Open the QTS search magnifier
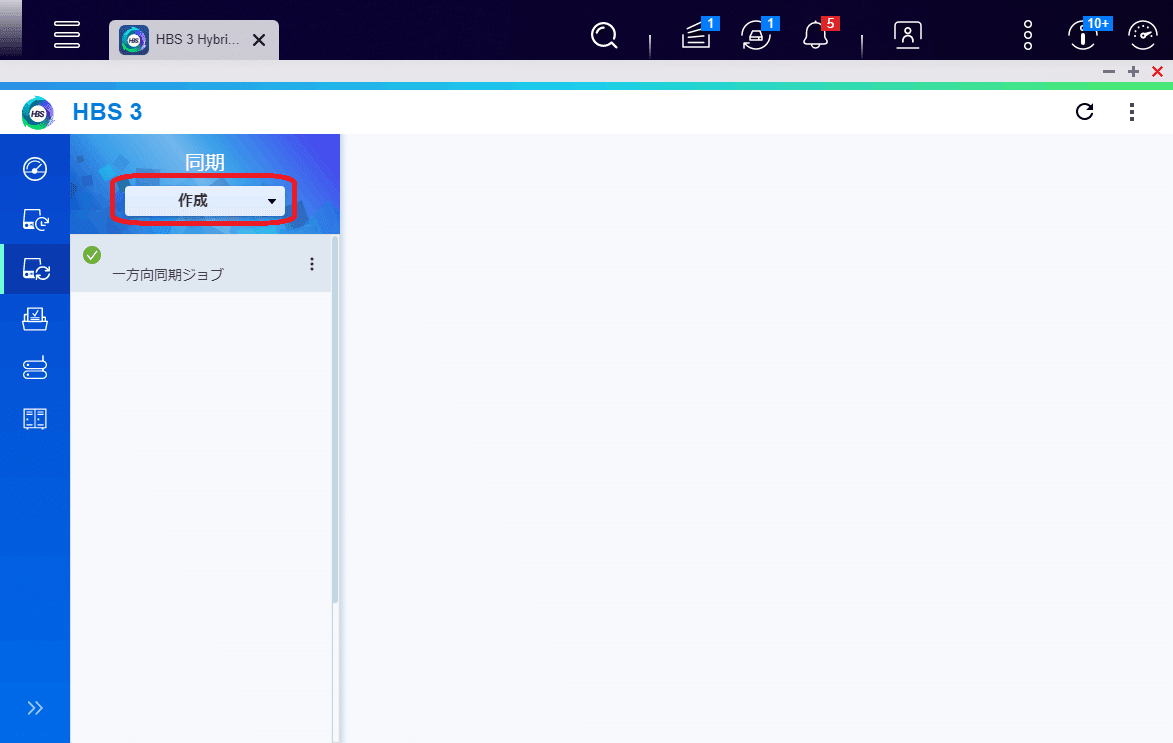1173x743 pixels. tap(604, 35)
